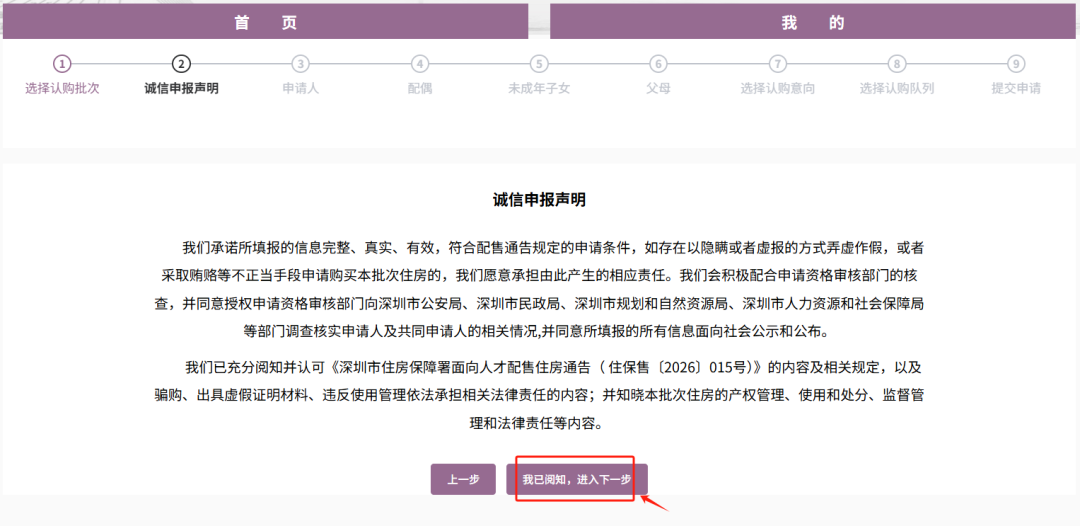Screen dimensions: 1080x526
Task: Select step 8 circle 选择认购队列
Action: point(897,64)
